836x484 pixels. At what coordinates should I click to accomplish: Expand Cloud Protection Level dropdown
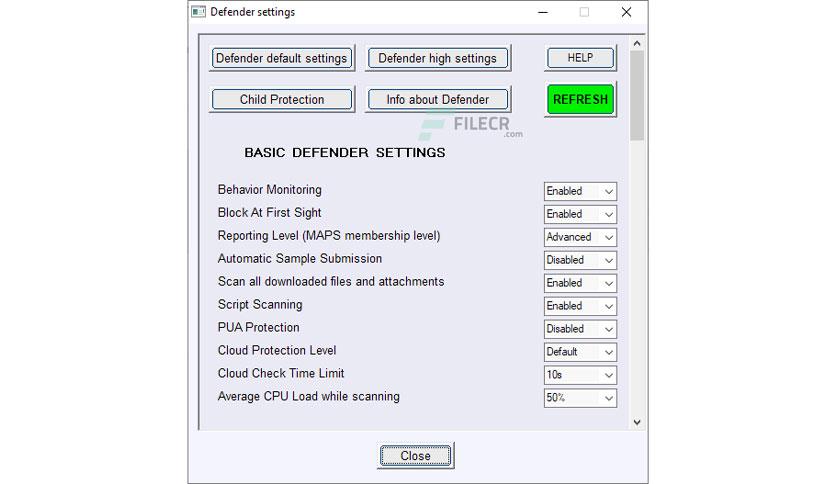pos(580,352)
